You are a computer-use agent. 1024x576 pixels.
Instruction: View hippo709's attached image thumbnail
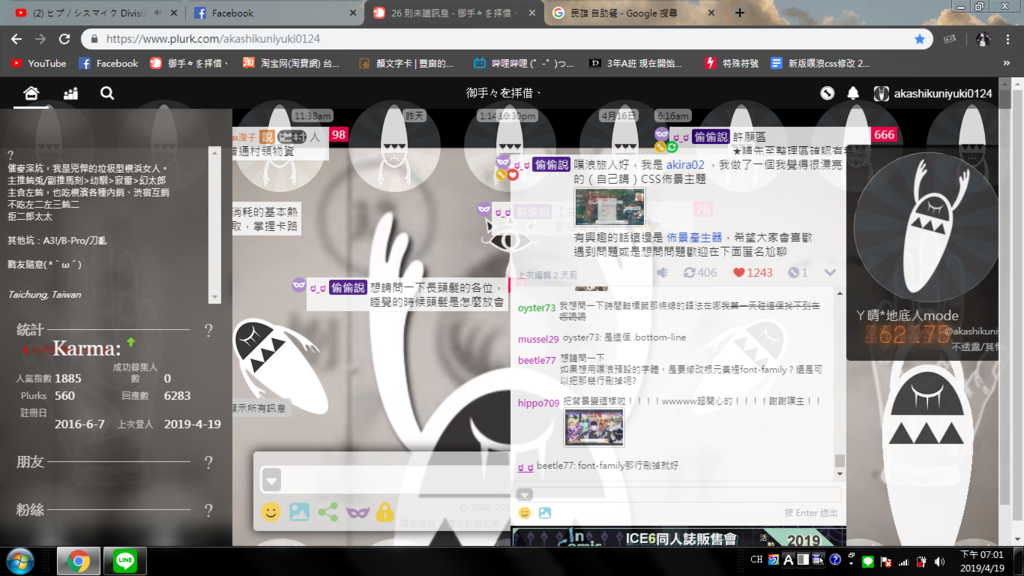click(594, 428)
